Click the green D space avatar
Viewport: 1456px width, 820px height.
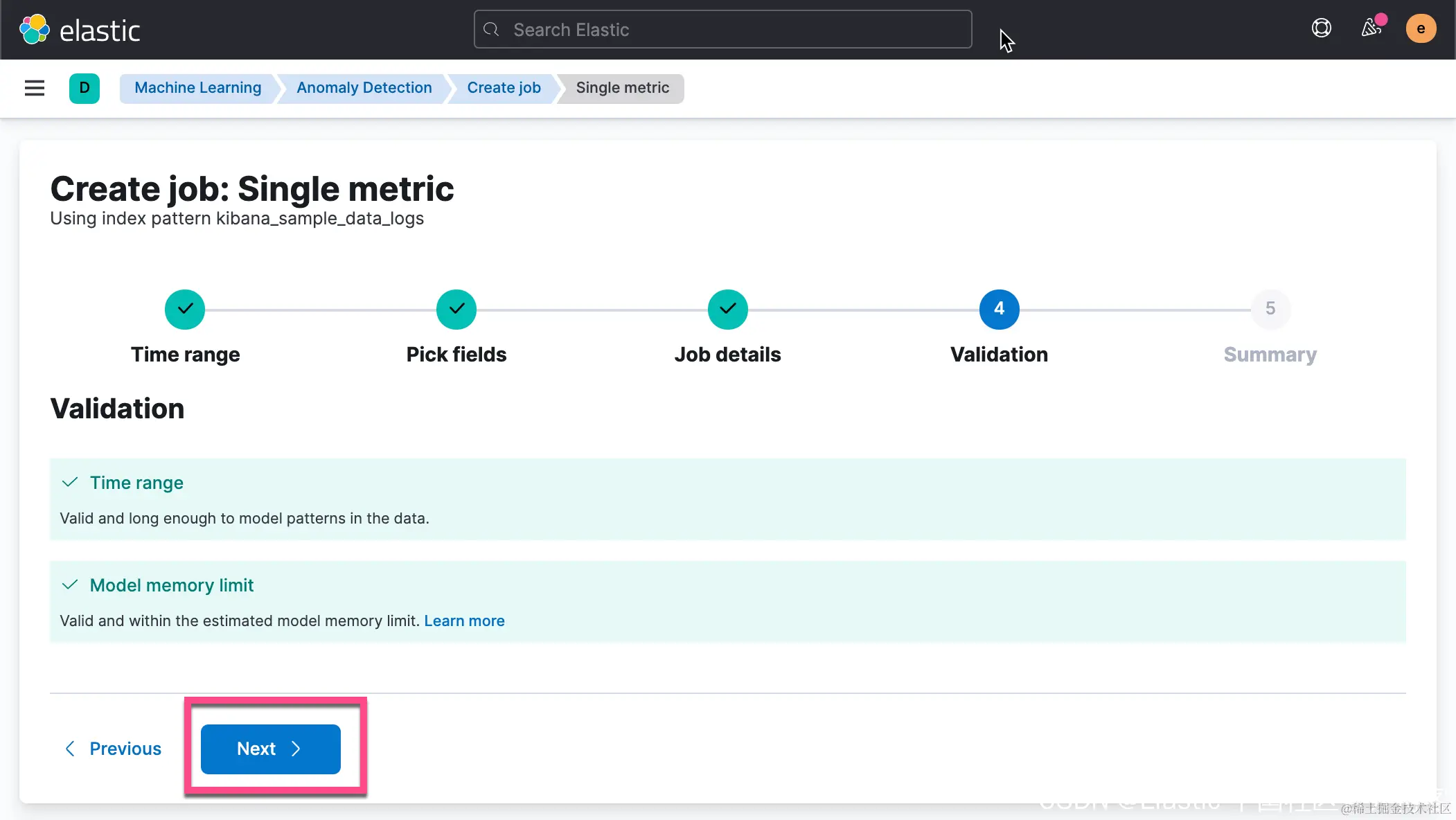(x=85, y=88)
